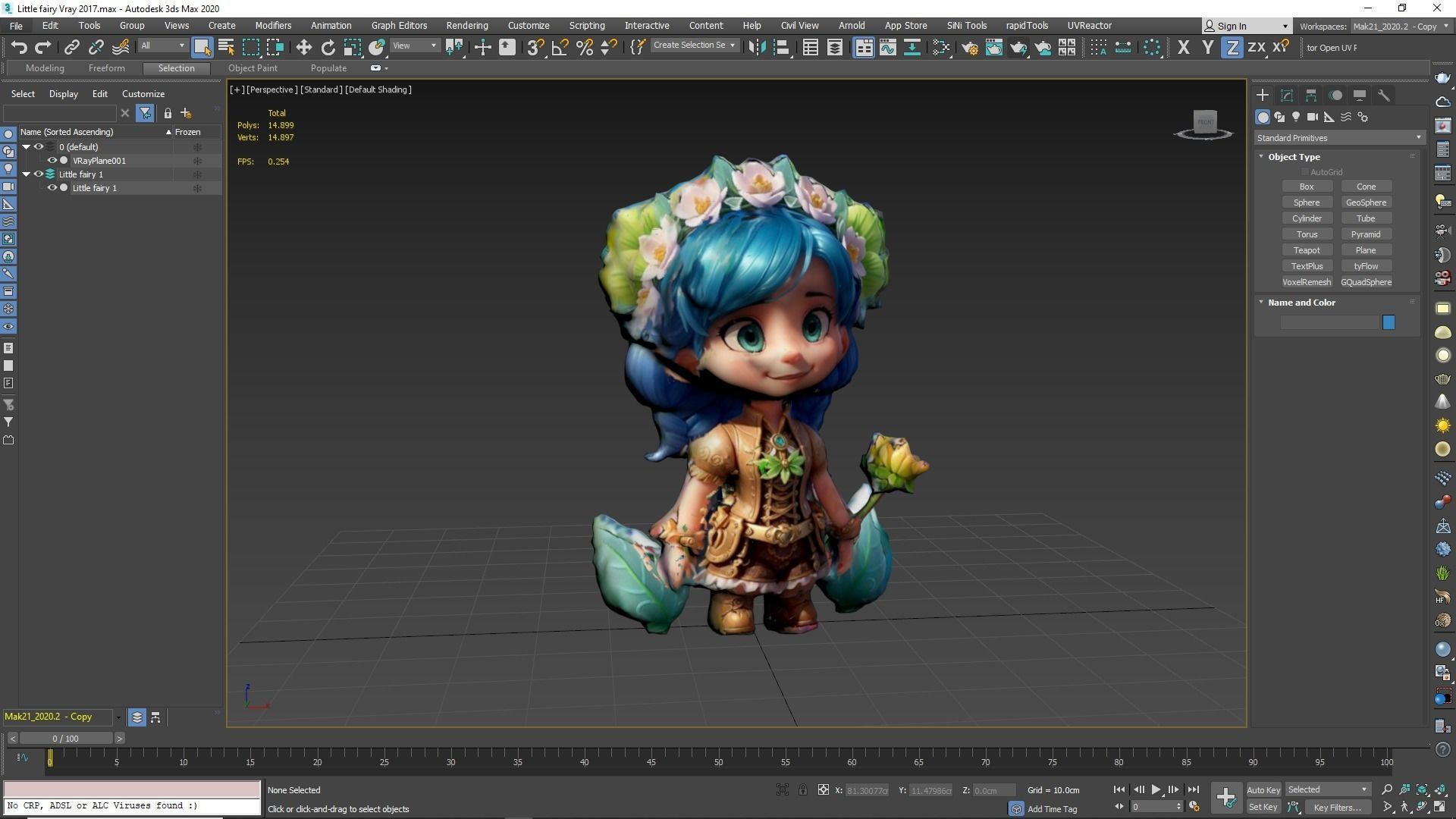
Task: Open the Rendering menu
Action: [x=466, y=25]
